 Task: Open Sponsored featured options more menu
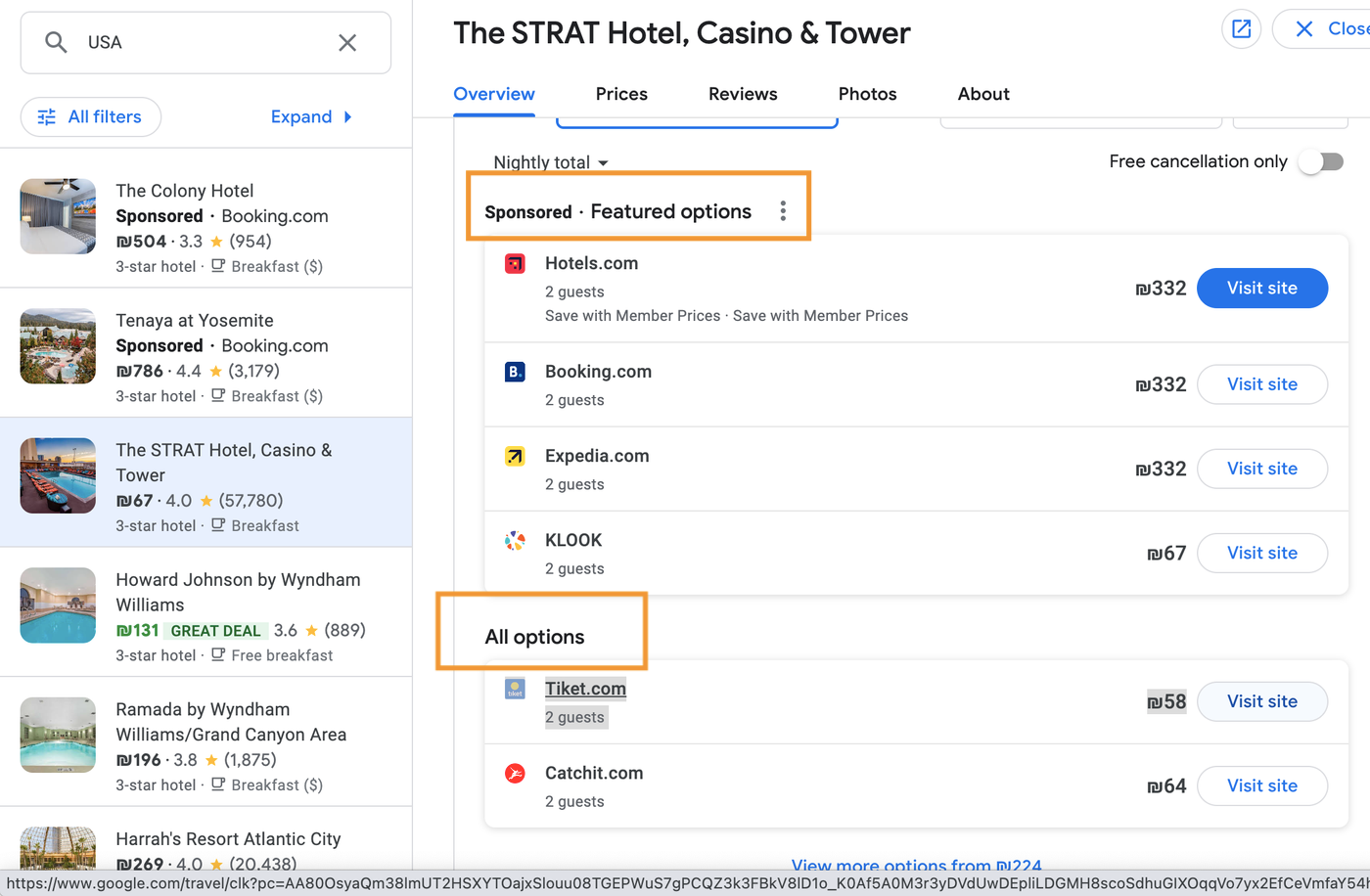783,211
